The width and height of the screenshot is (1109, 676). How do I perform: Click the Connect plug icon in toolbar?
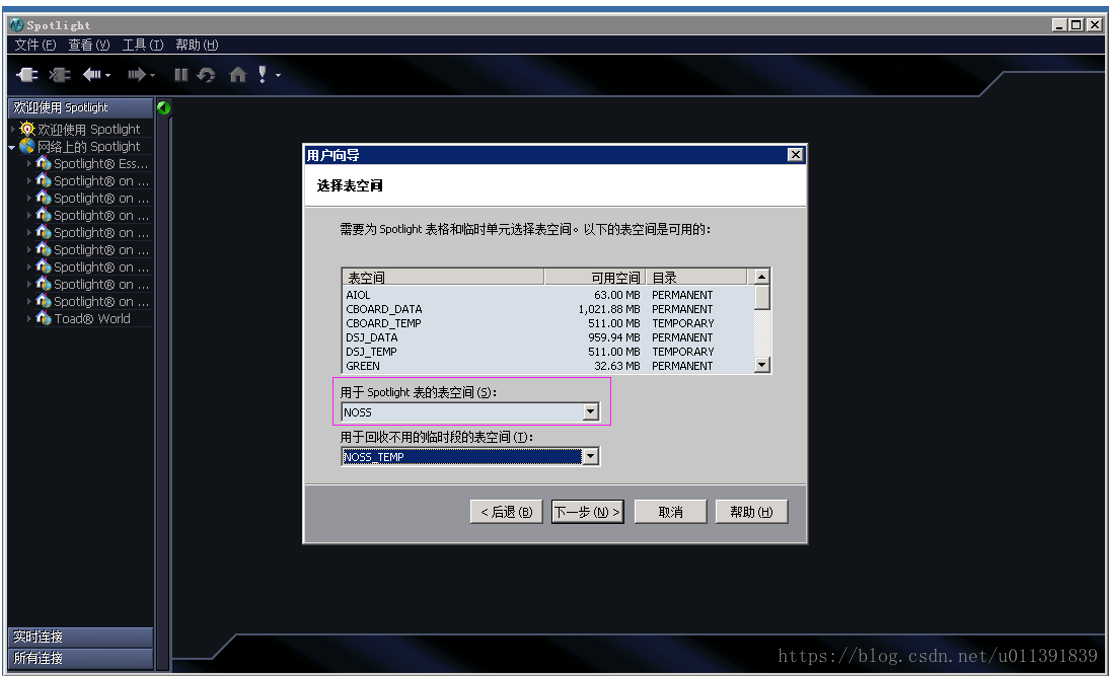(27, 74)
